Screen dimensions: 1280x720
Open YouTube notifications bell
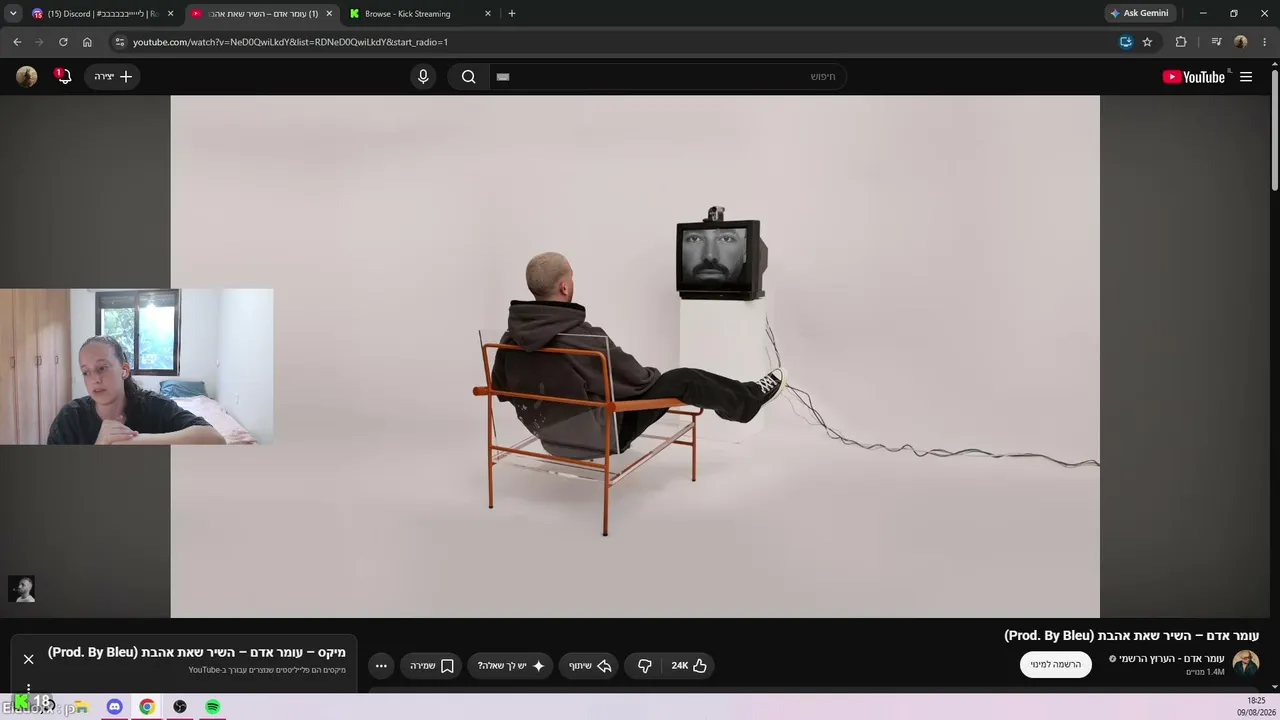pos(64,77)
